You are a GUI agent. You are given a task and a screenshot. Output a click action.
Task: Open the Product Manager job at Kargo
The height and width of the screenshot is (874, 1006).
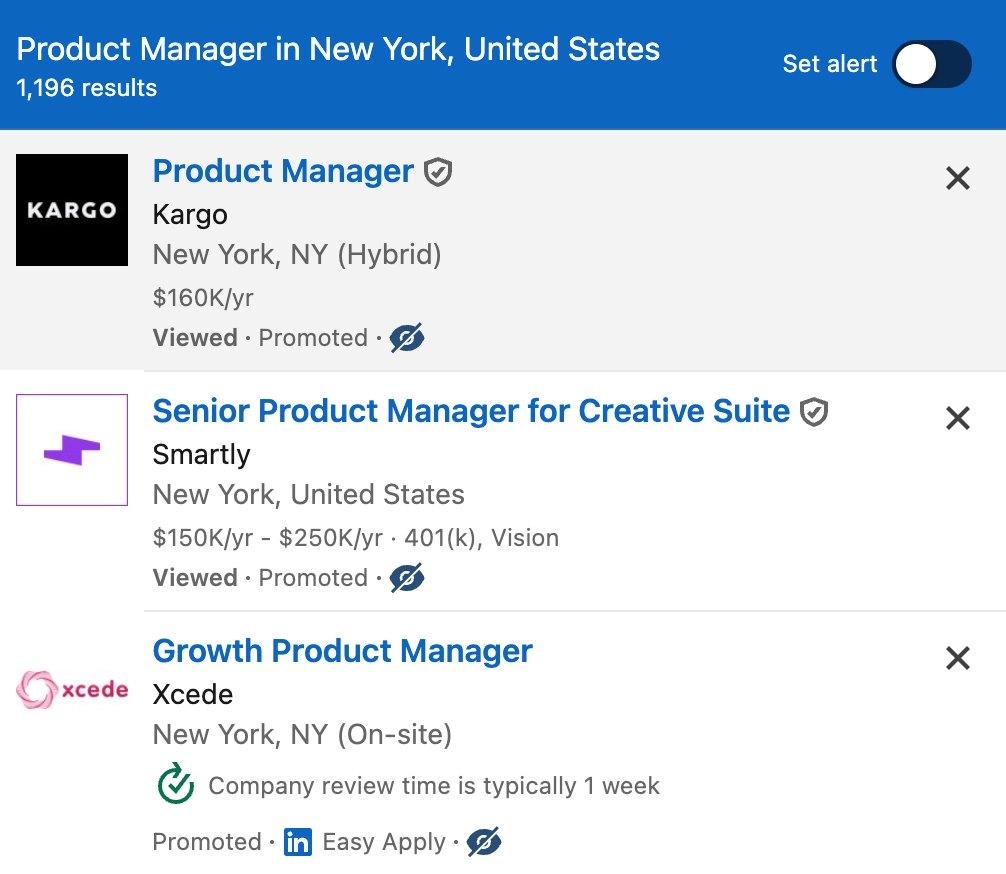(x=283, y=171)
